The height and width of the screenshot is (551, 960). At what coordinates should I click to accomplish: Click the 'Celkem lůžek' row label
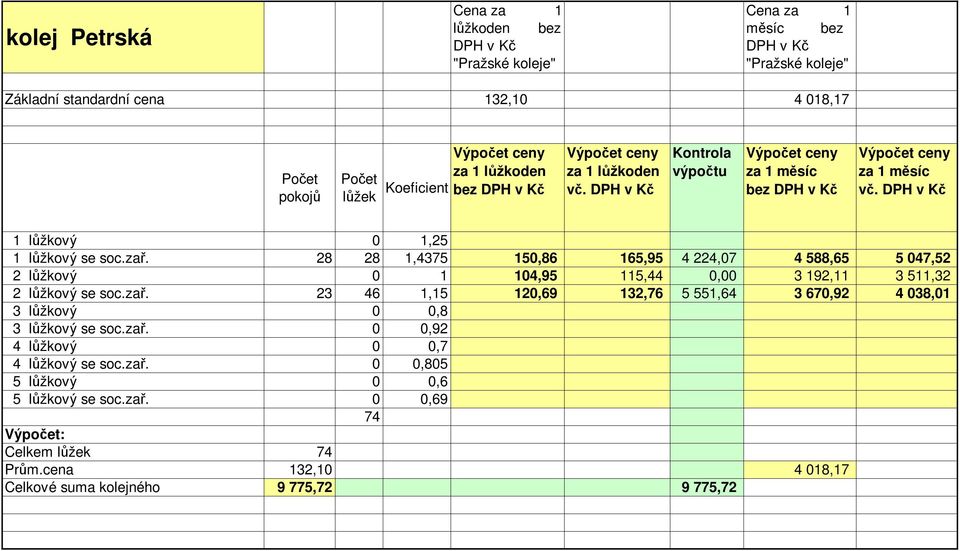(x=48, y=452)
